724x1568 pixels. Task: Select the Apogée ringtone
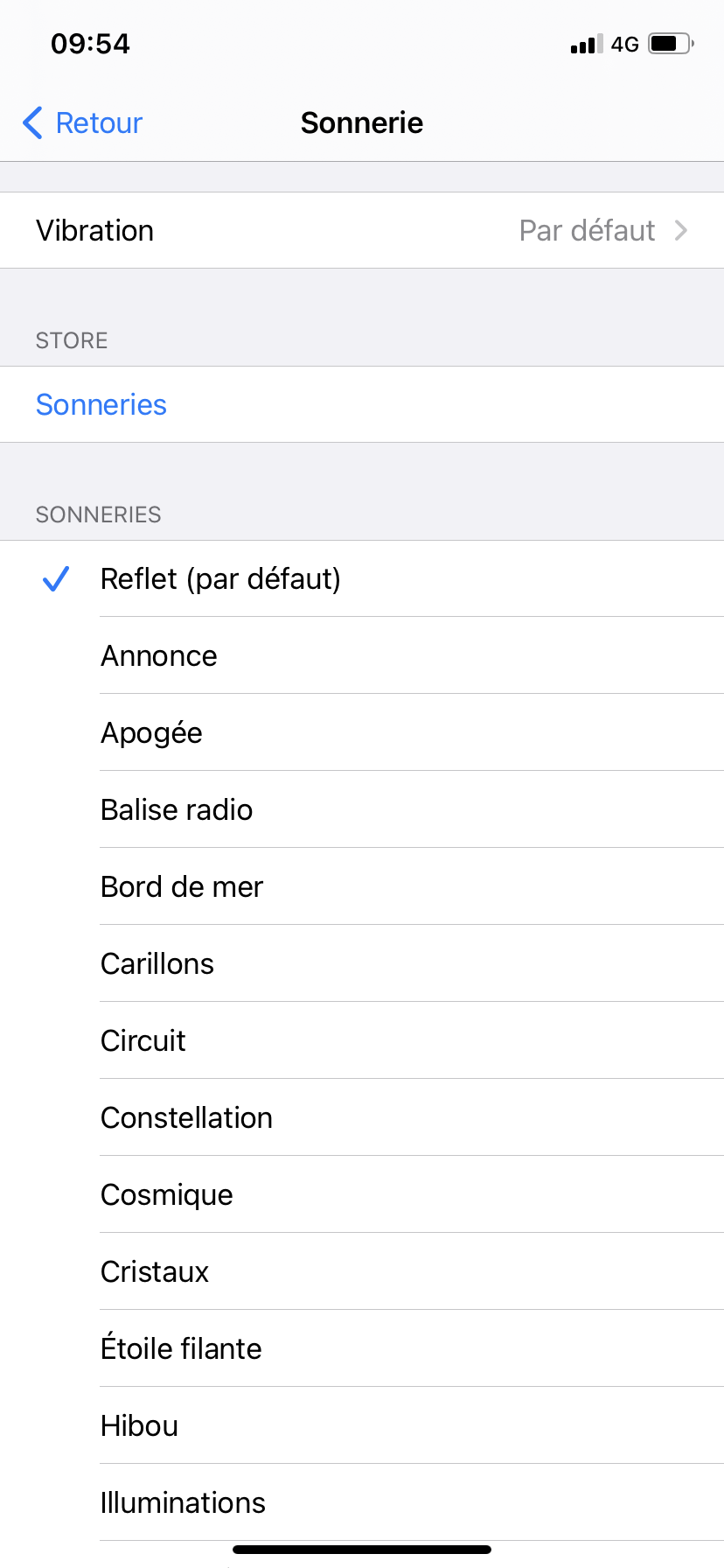pyautogui.click(x=151, y=733)
